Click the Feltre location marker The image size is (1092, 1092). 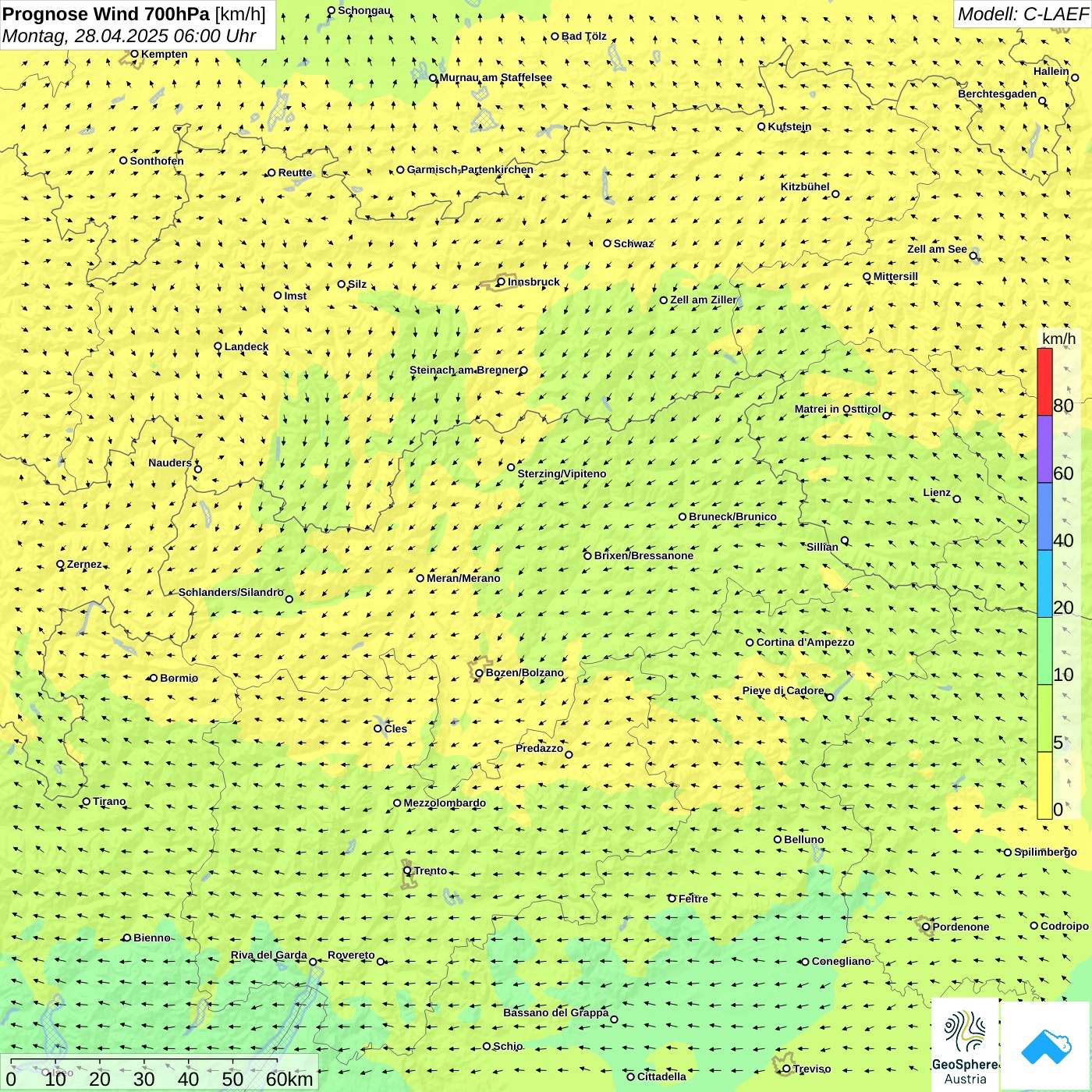672,899
